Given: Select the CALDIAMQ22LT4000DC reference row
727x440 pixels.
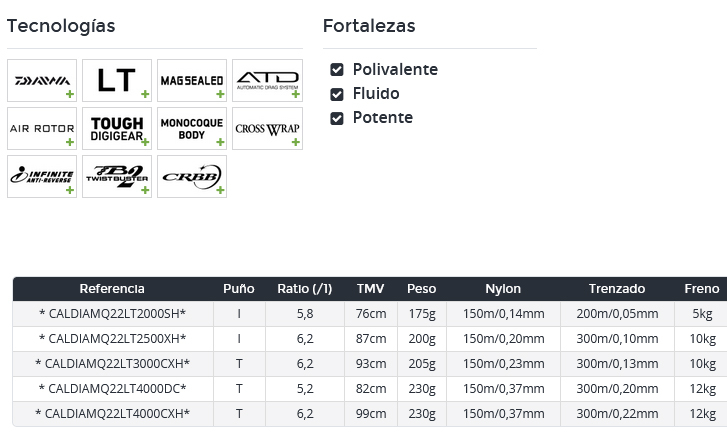Looking at the screenshot, I should 370,389.
